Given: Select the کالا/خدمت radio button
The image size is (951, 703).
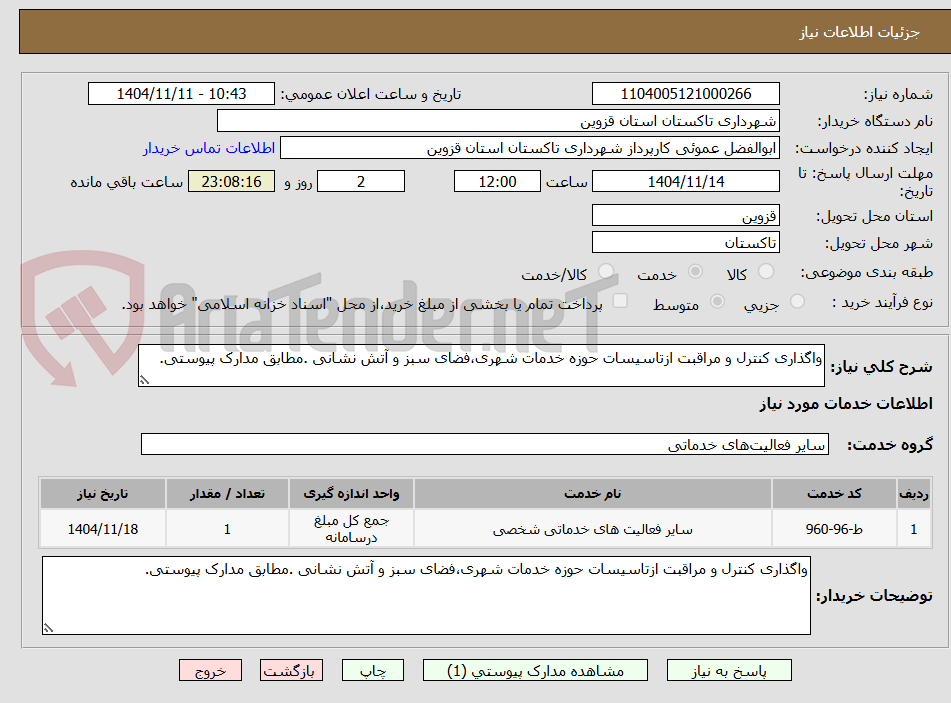Looking at the screenshot, I should (606, 271).
